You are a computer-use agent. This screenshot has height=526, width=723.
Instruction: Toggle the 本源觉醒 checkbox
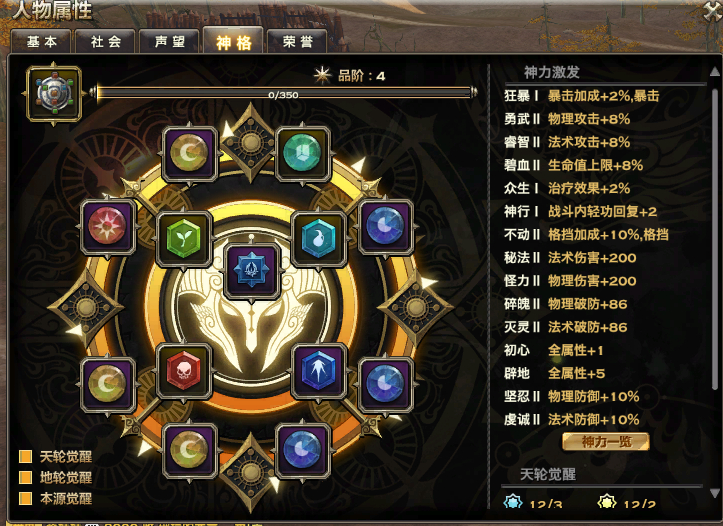point(25,498)
